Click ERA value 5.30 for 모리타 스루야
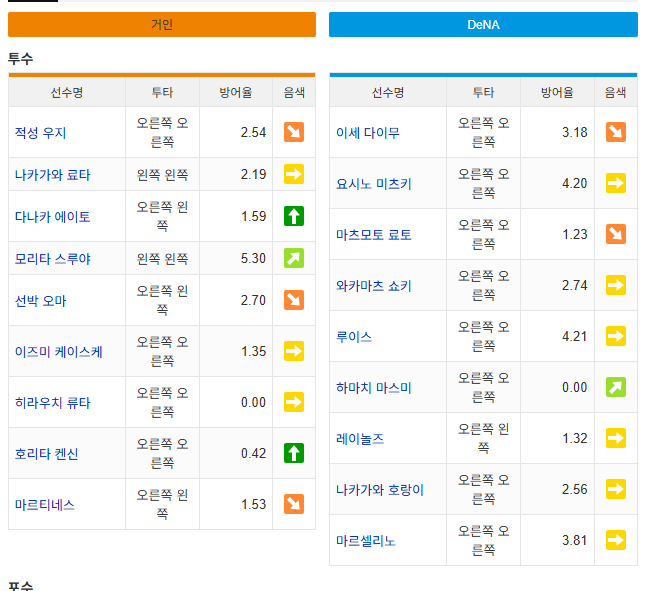 point(253,258)
